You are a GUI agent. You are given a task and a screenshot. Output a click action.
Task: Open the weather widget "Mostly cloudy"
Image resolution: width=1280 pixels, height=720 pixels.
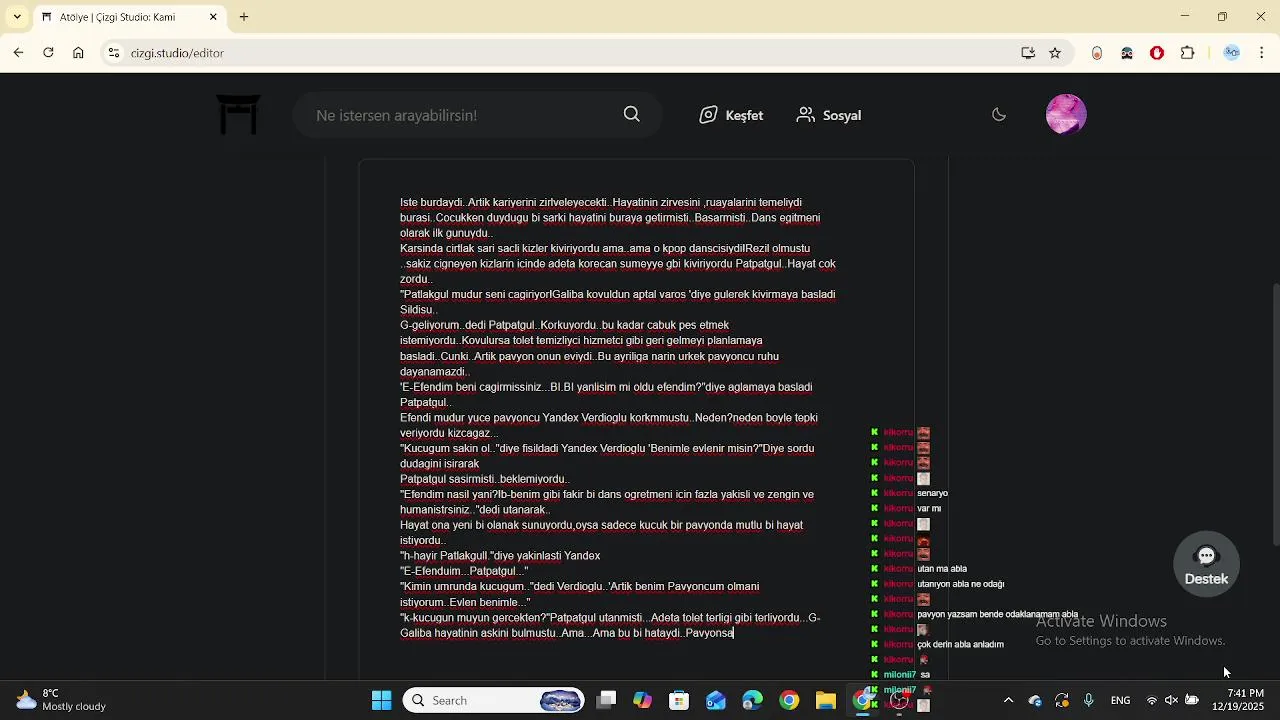[x=60, y=700]
